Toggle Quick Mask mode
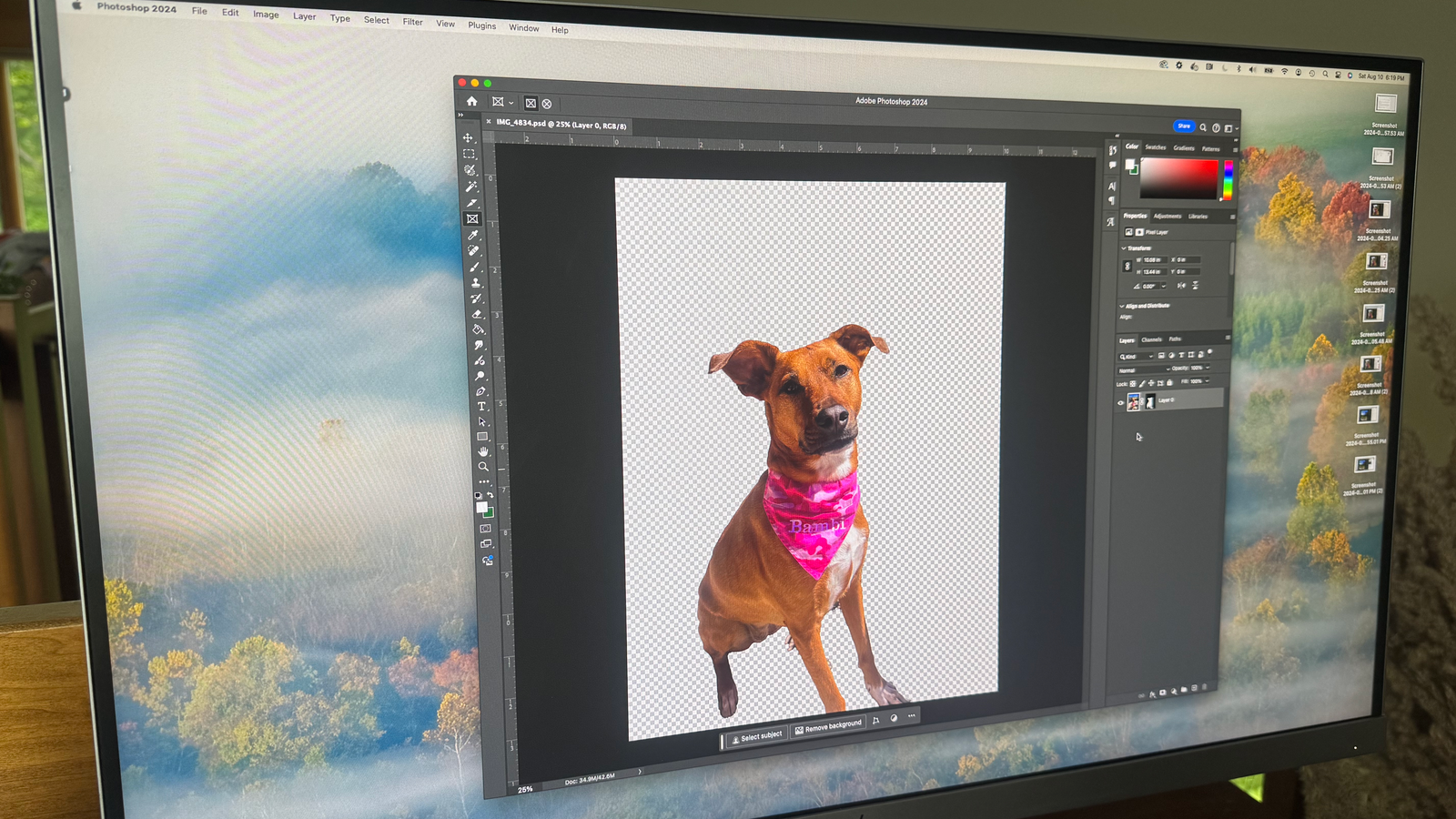The width and height of the screenshot is (1456, 819). click(485, 528)
